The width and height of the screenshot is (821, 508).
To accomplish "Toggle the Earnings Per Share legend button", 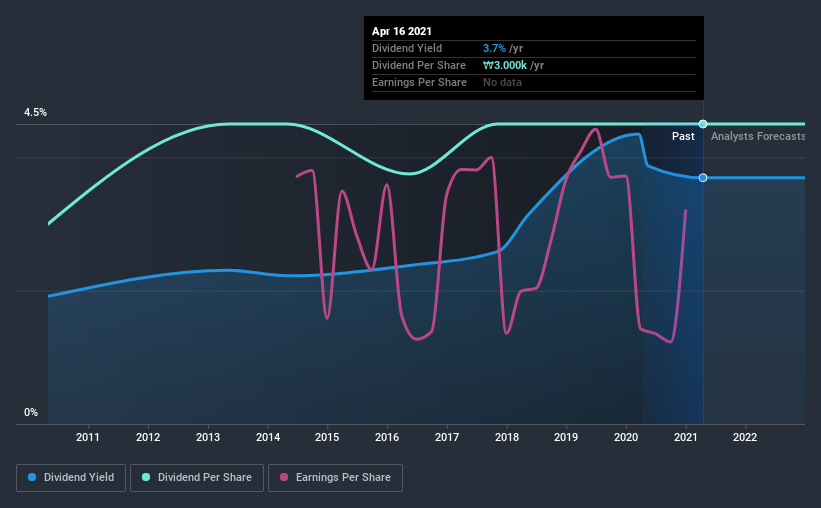I will click(x=335, y=478).
